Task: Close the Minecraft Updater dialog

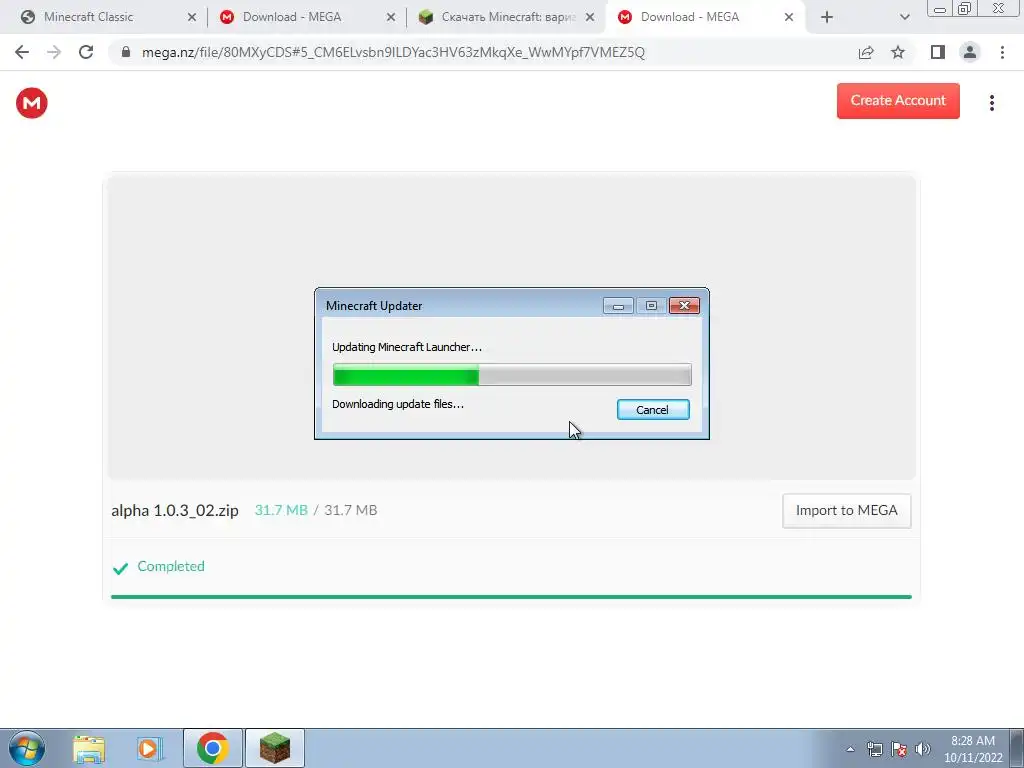Action: [684, 306]
